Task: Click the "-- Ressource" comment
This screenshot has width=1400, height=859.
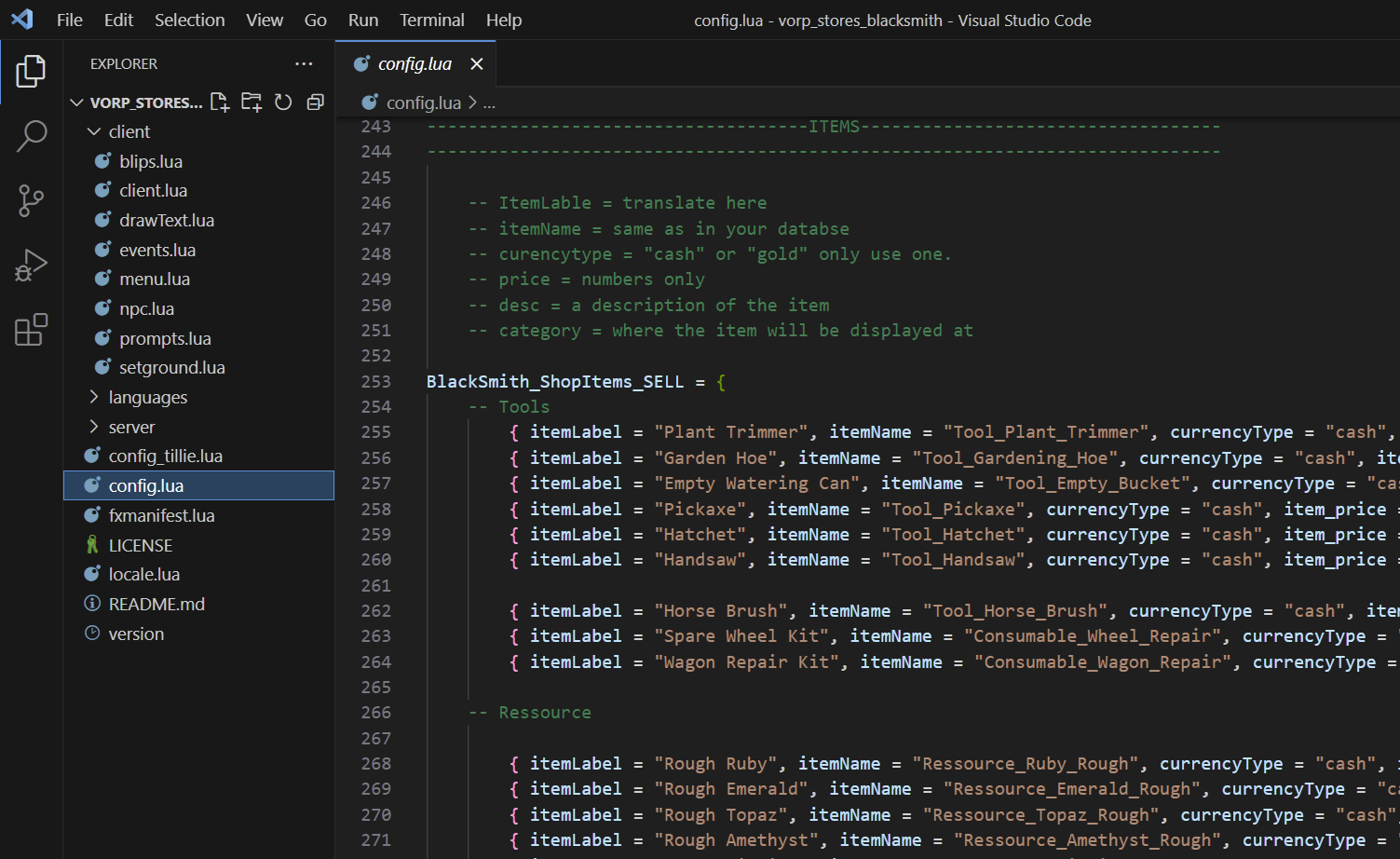Action: 530,712
